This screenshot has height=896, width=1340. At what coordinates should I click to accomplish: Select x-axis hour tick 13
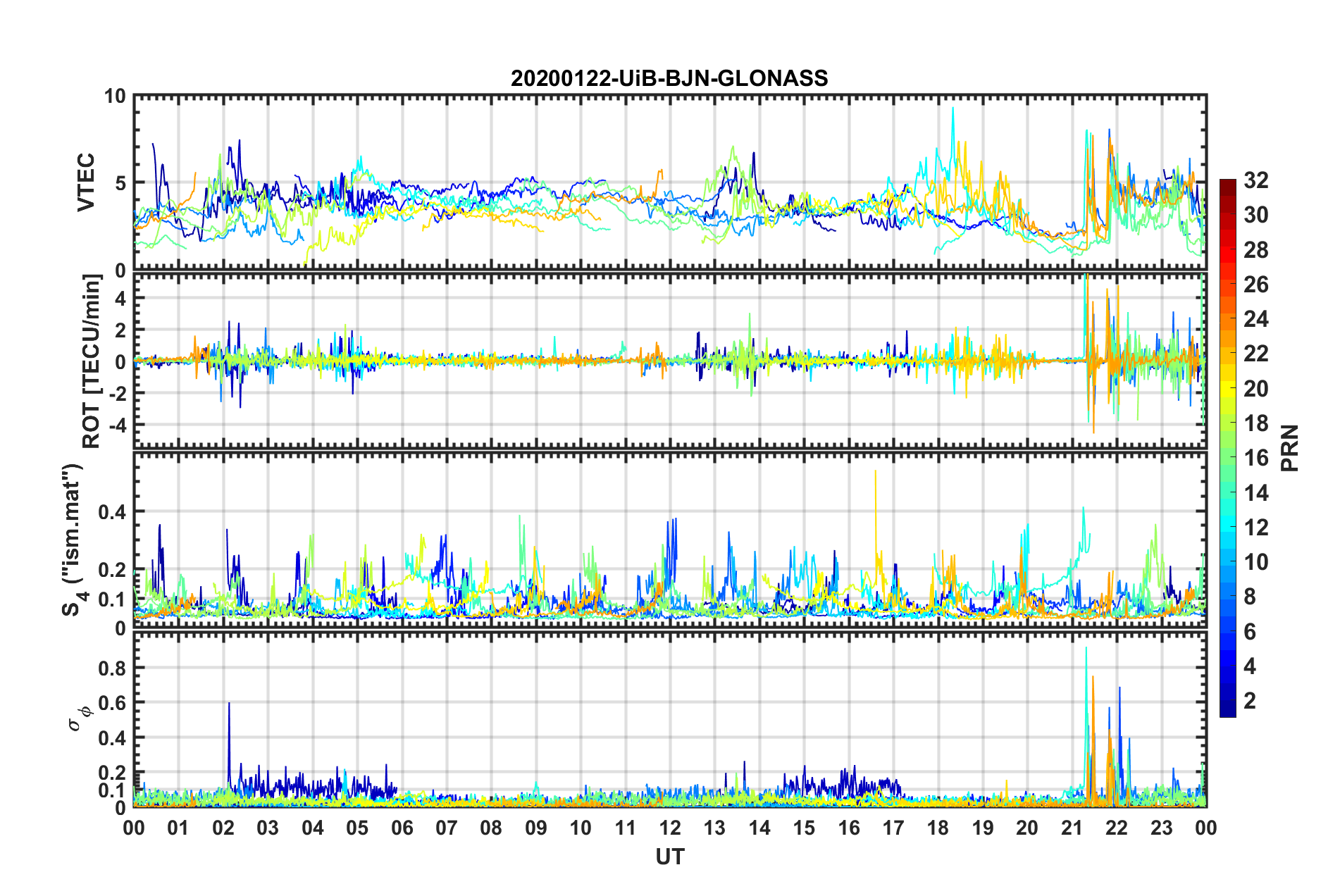point(715,828)
